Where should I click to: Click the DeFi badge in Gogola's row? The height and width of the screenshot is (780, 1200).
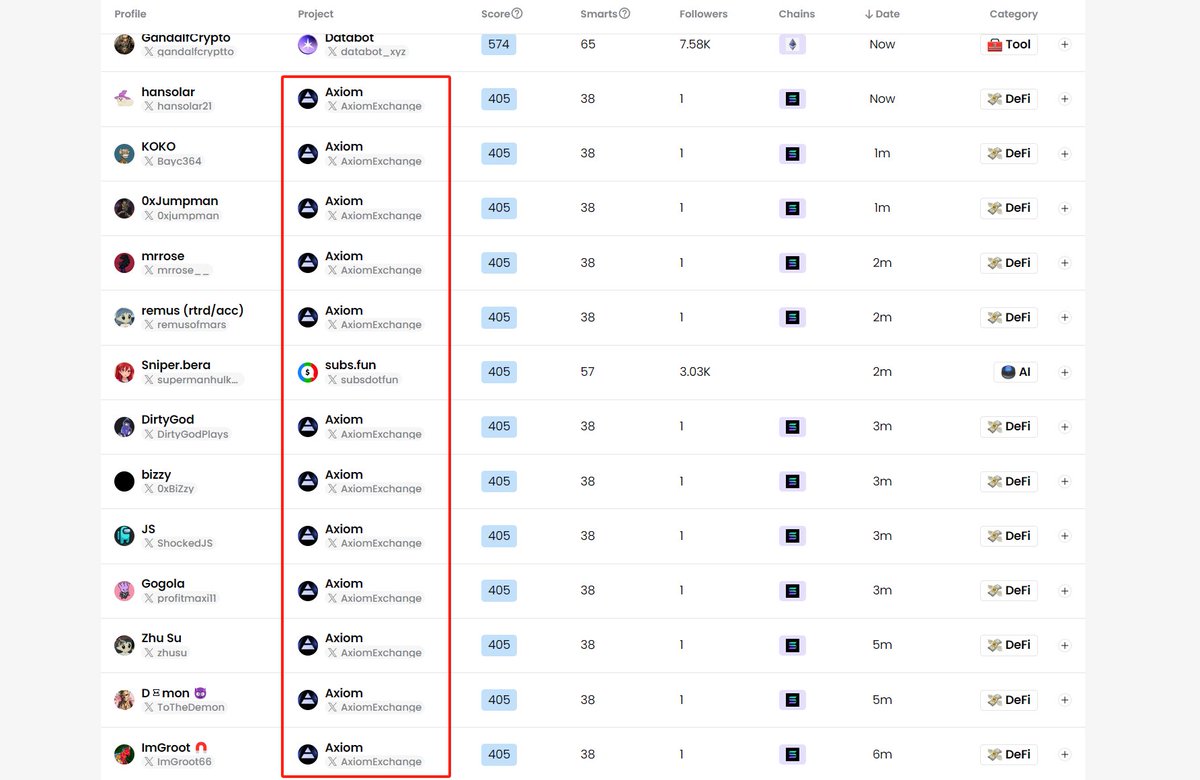1009,590
